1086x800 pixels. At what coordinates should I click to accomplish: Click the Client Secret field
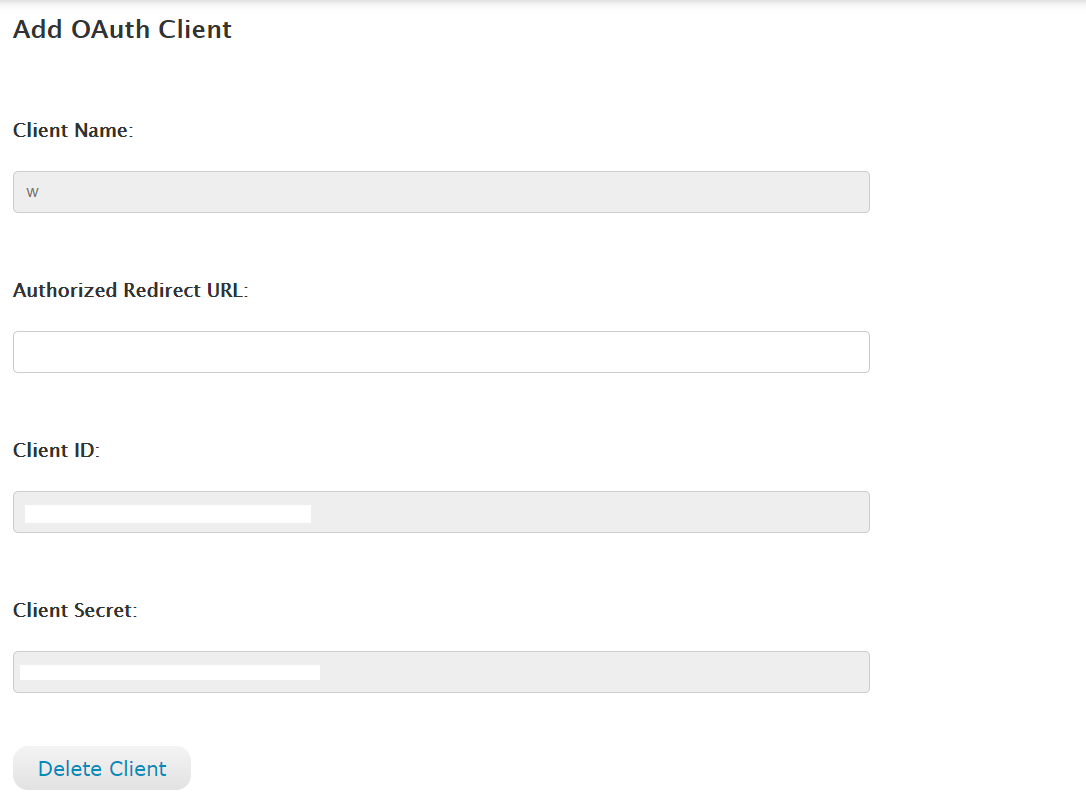(x=440, y=671)
